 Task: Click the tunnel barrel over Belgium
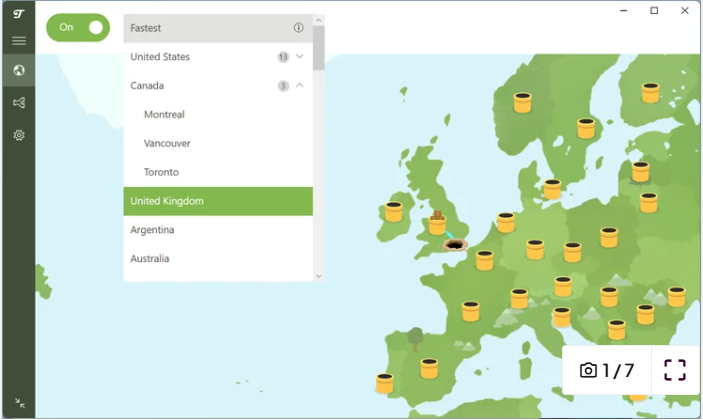pyautogui.click(x=485, y=260)
